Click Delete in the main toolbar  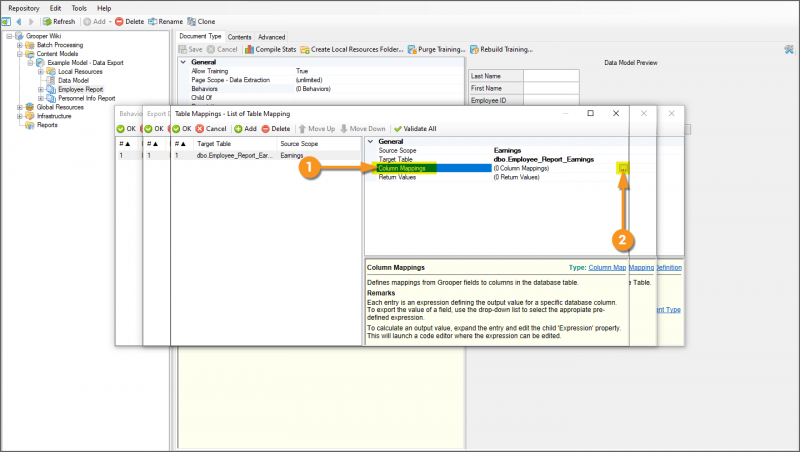click(130, 21)
